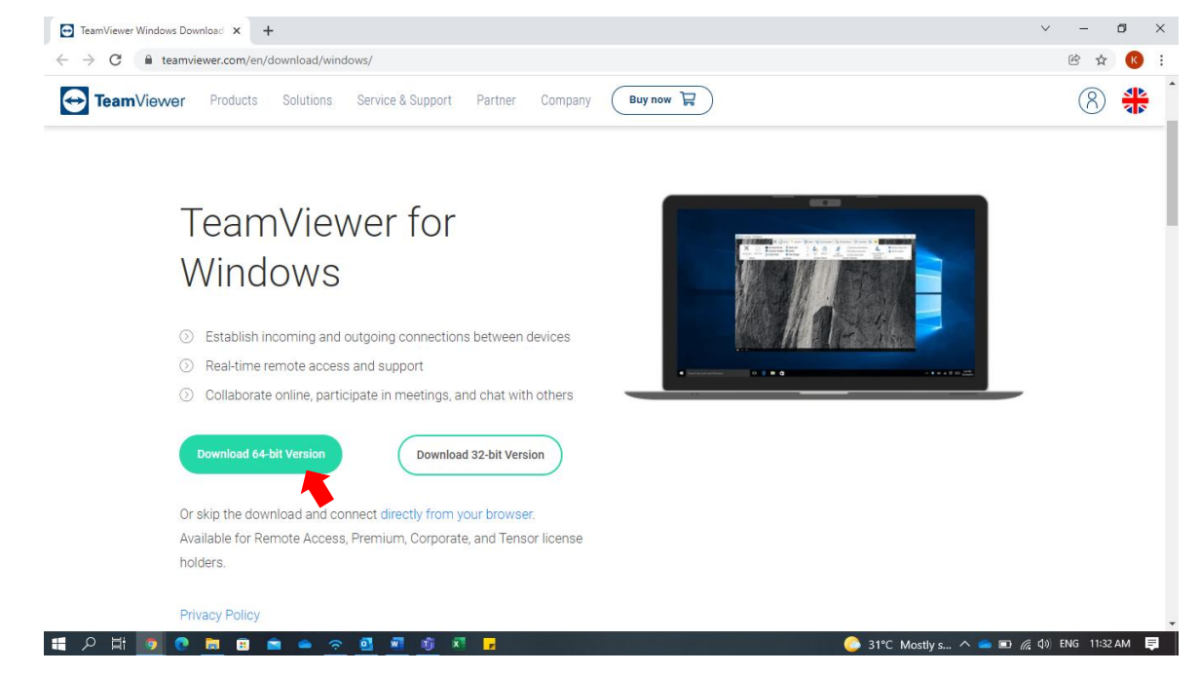Viewport: 1200px width, 674px height.
Task: Click the padlock icon before the URL
Action: click(x=146, y=58)
